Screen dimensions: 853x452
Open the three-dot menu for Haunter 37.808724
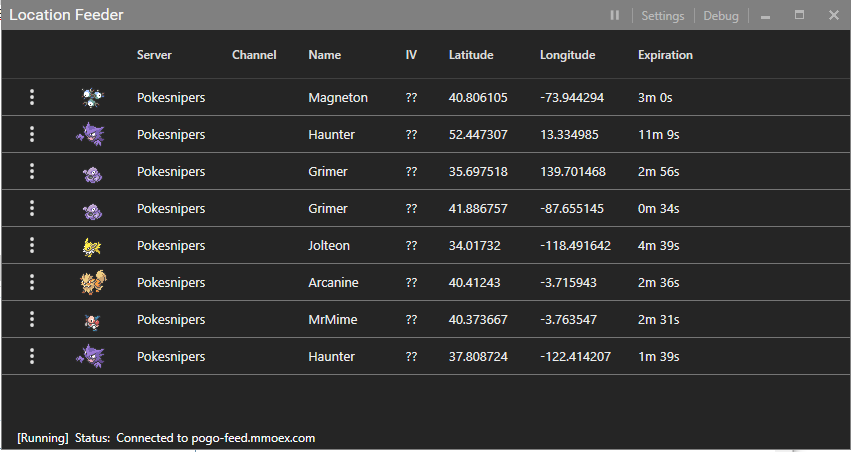[x=32, y=356]
